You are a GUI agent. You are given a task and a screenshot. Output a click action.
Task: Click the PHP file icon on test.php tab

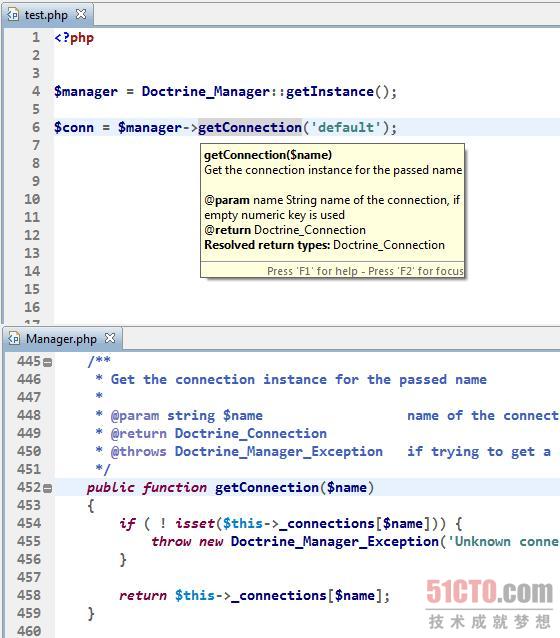pyautogui.click(x=13, y=15)
